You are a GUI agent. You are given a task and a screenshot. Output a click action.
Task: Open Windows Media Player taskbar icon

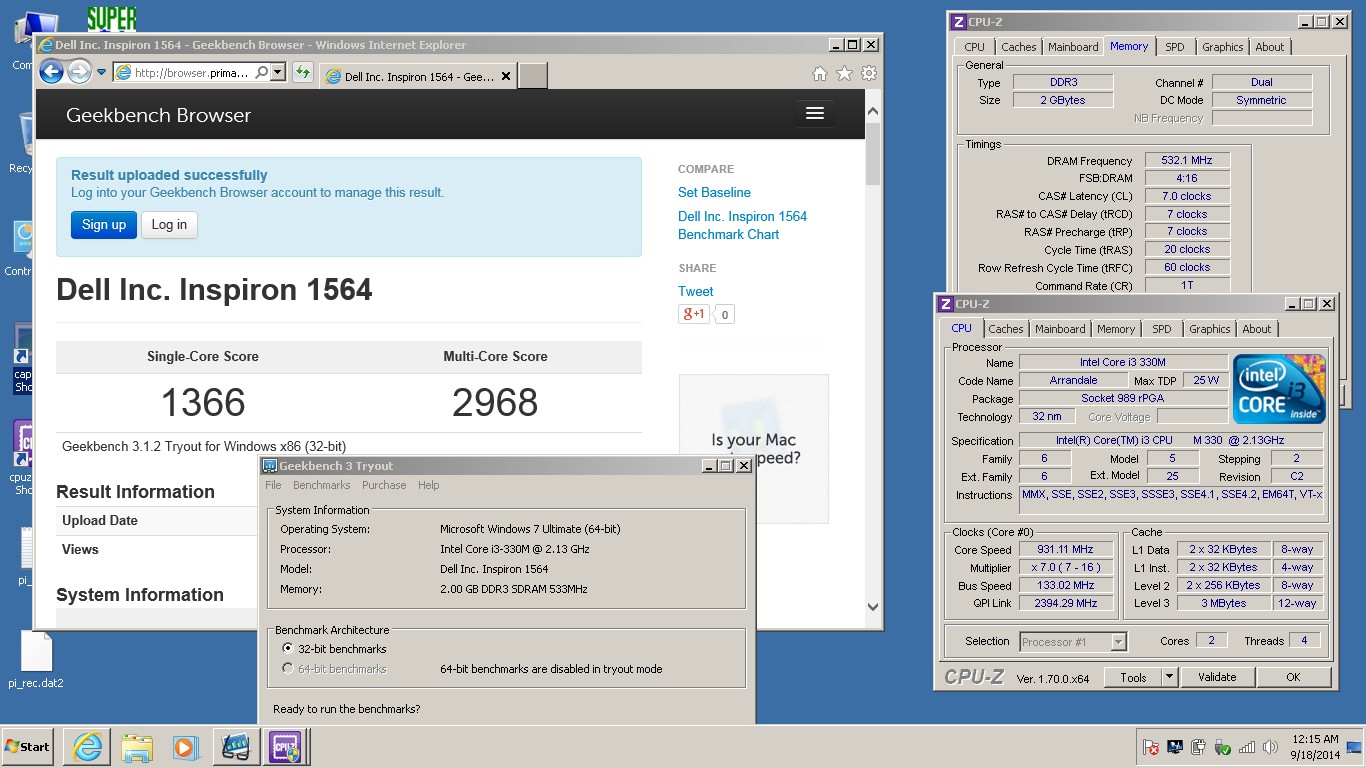click(x=185, y=746)
